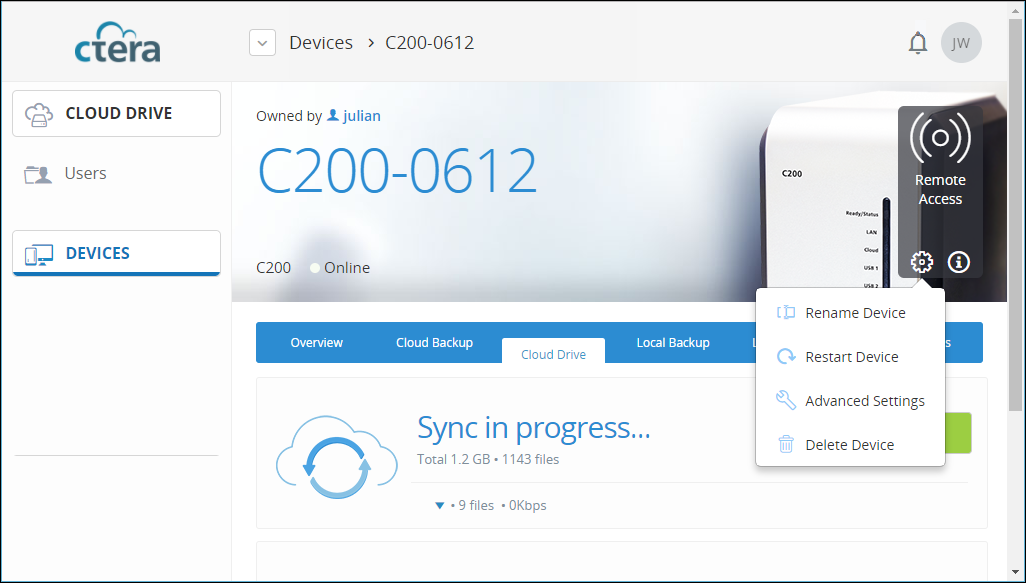Switch to the Local Backup tab
The height and width of the screenshot is (583, 1026).
tap(673, 342)
